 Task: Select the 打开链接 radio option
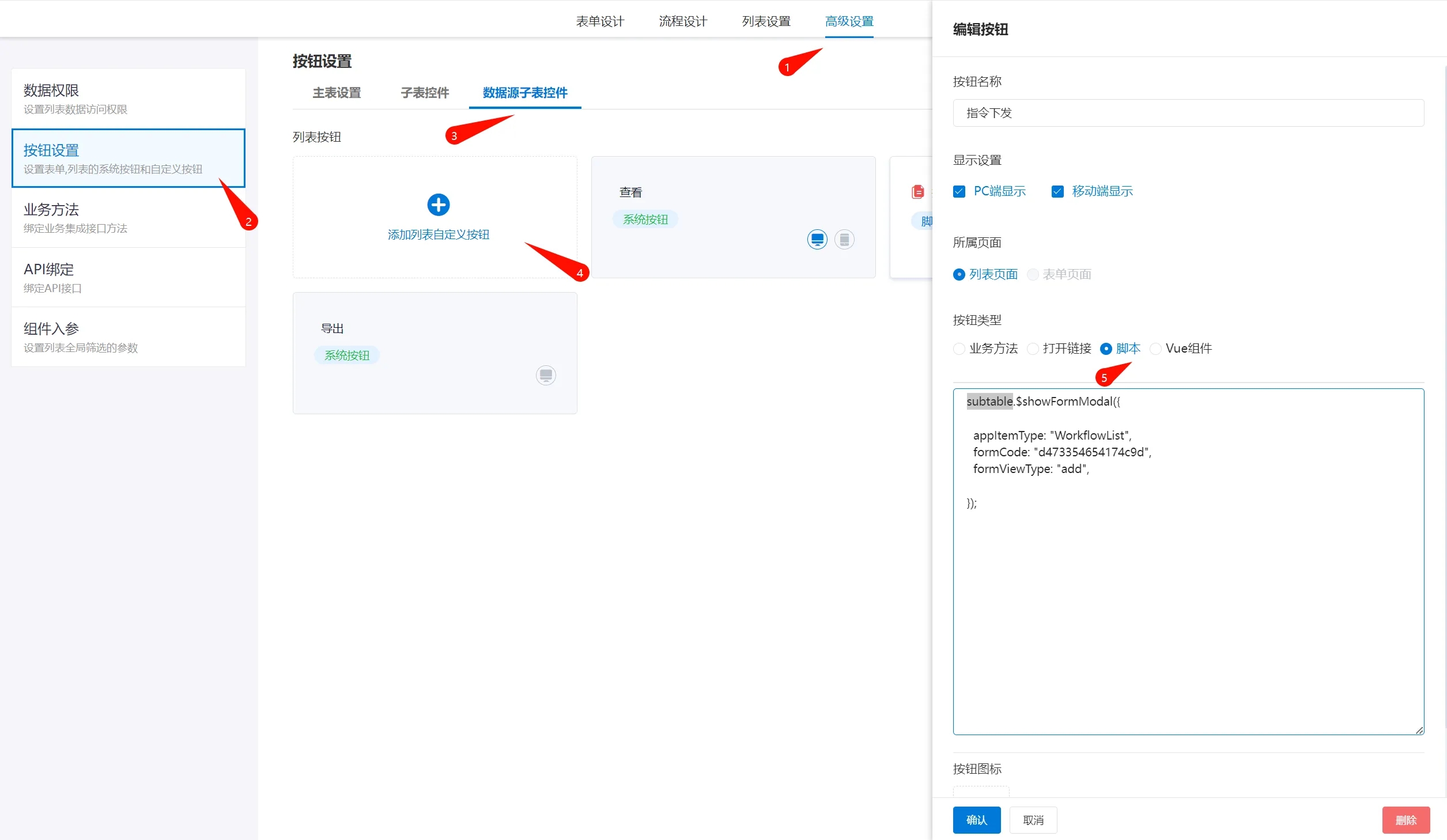[1033, 349]
